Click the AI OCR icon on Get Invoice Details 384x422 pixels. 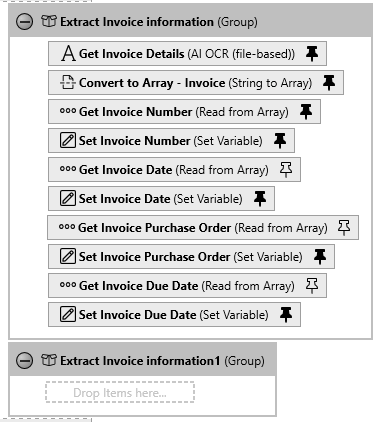tap(68, 54)
